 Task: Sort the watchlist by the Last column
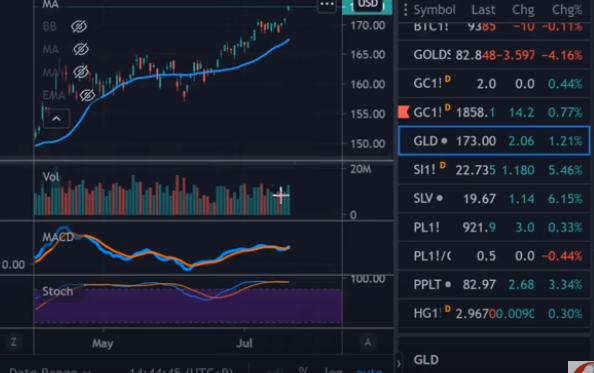(x=483, y=9)
